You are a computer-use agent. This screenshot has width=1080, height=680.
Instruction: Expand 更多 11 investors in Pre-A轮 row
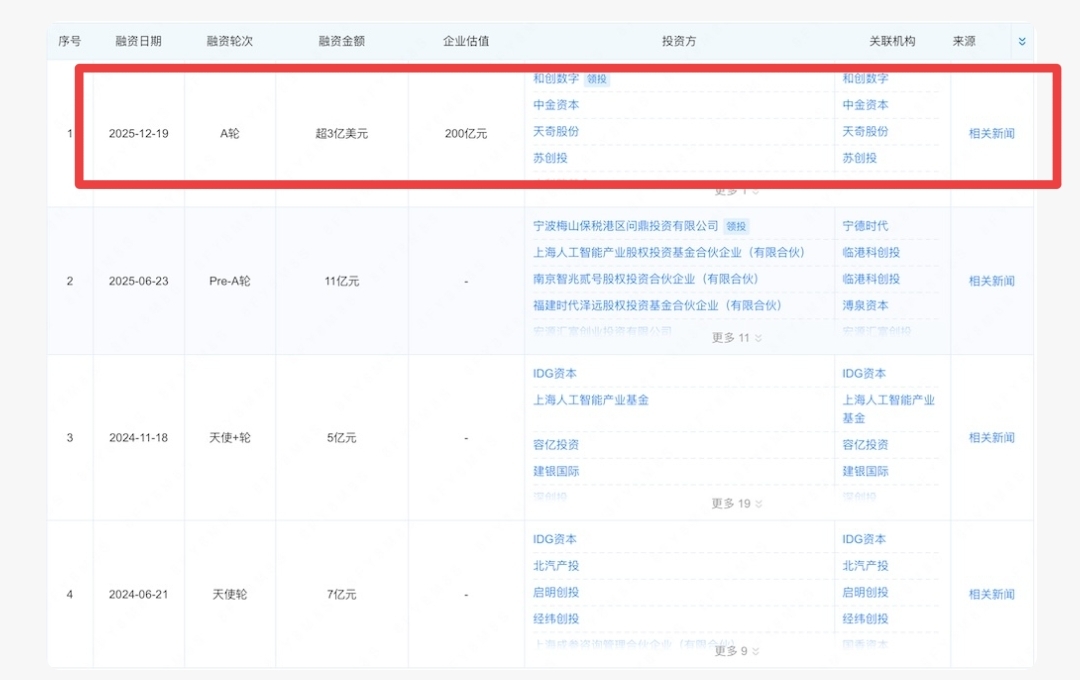click(x=736, y=338)
